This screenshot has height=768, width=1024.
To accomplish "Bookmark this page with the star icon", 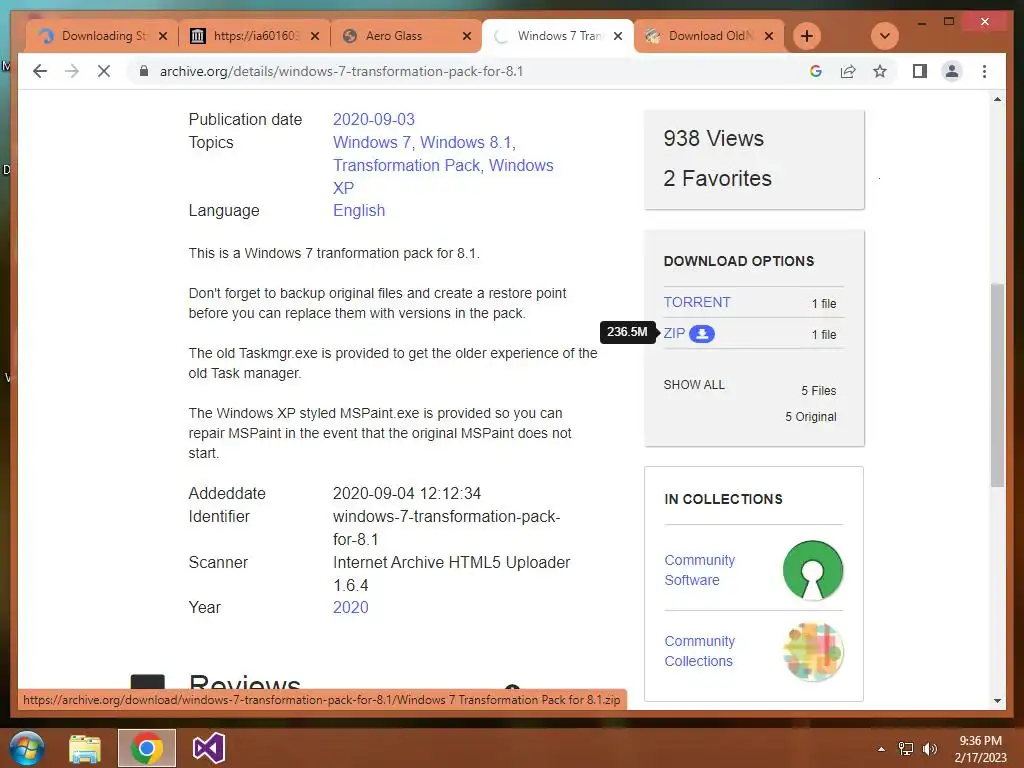I will click(x=880, y=71).
